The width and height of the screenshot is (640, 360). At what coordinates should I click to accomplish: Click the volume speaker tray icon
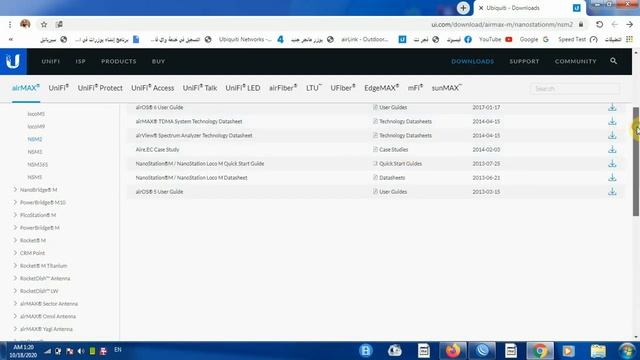point(81,351)
